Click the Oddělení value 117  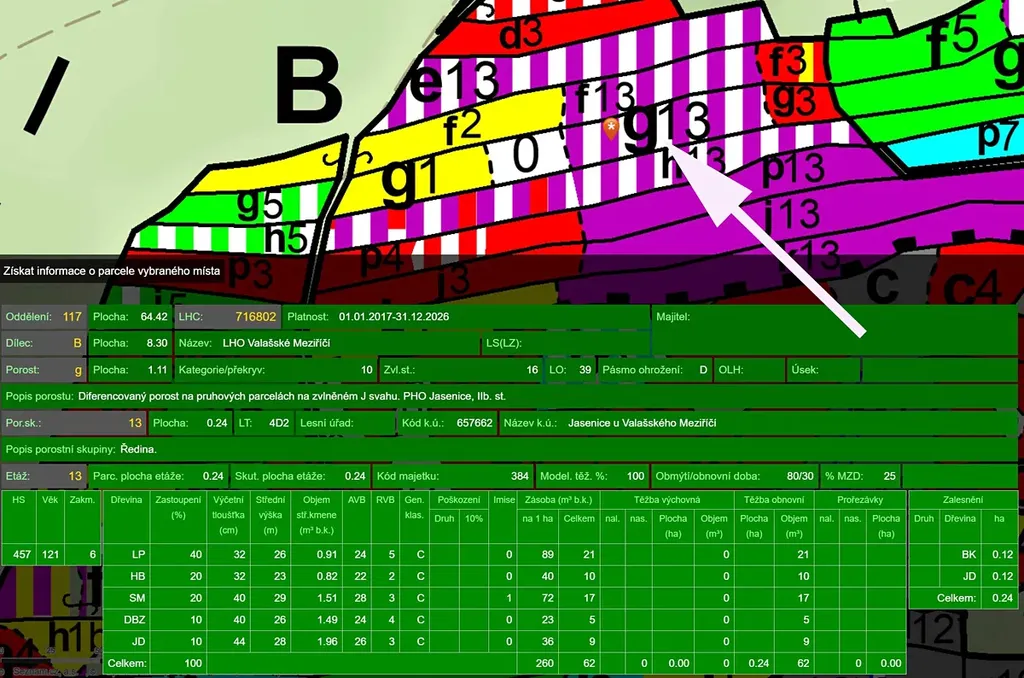tap(72, 316)
